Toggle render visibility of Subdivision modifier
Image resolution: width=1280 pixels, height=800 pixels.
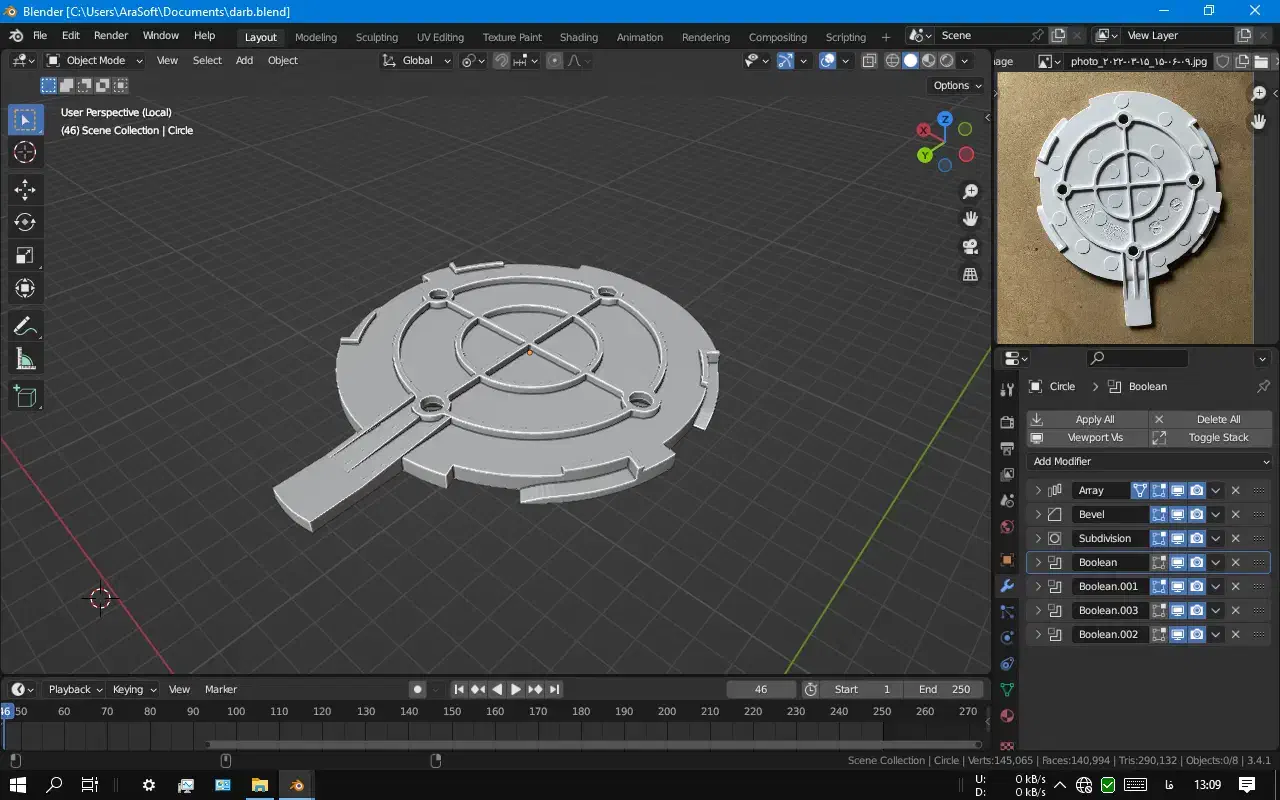(1197, 538)
